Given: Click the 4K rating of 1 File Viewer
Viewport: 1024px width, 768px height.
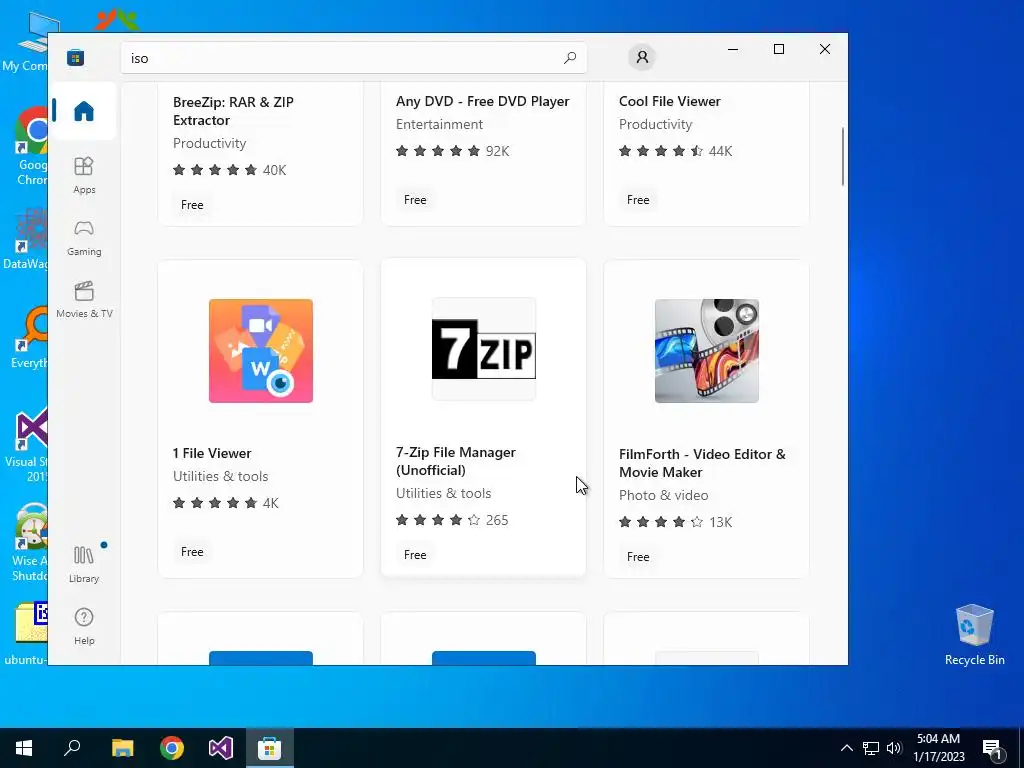Looking at the screenshot, I should pyautogui.click(x=225, y=503).
